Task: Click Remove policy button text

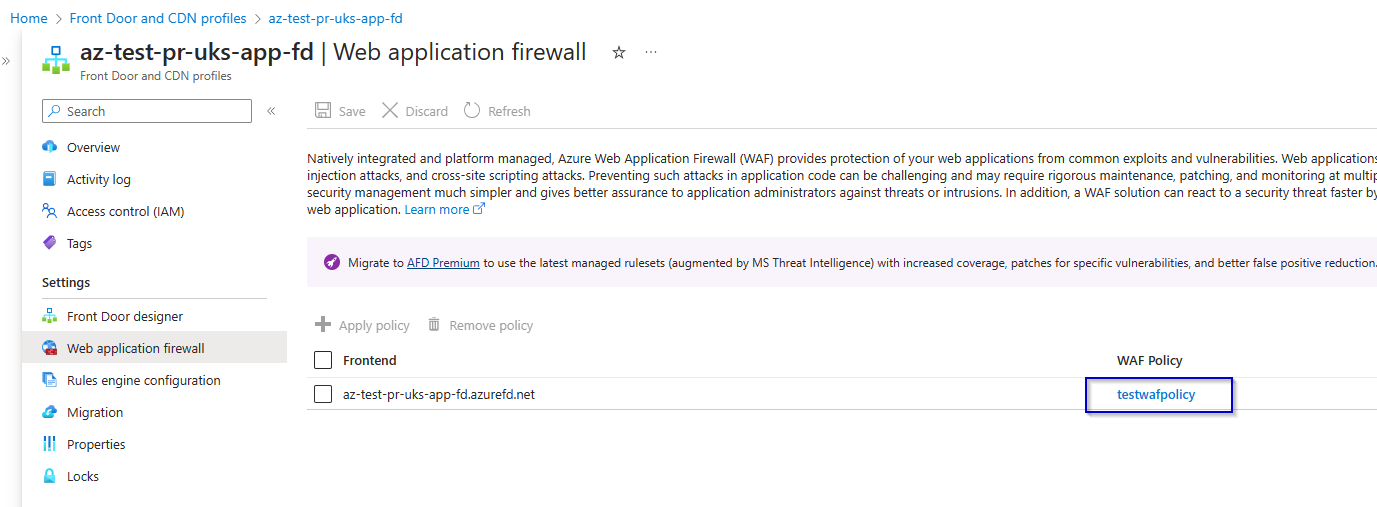Action: [x=491, y=325]
